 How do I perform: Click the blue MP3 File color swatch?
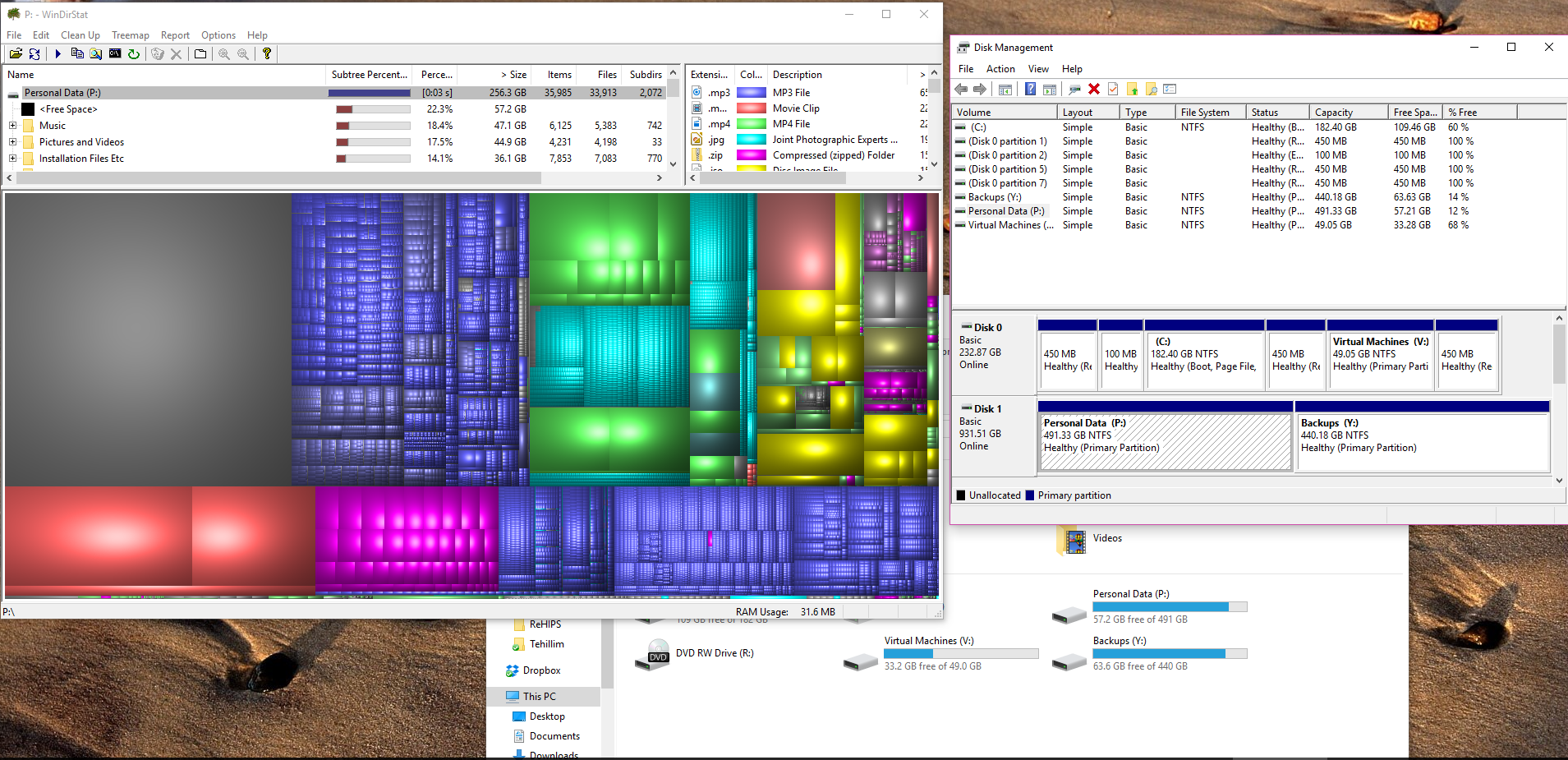pos(751,93)
